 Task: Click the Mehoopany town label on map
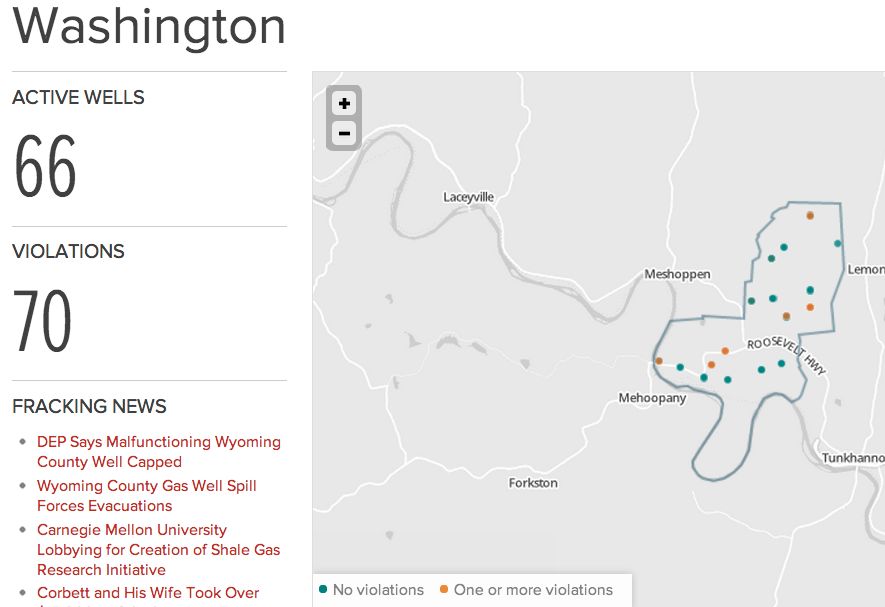pos(652,398)
